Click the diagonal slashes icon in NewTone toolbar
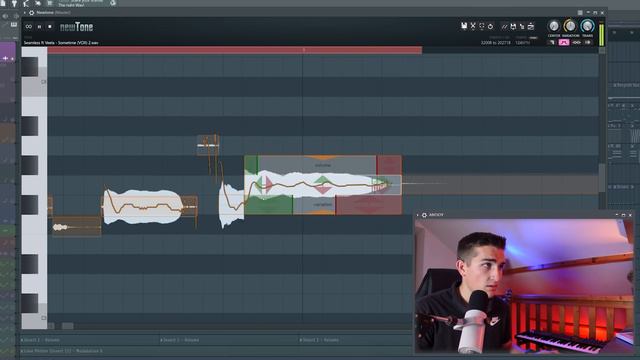640x360 pixels. pos(504,27)
